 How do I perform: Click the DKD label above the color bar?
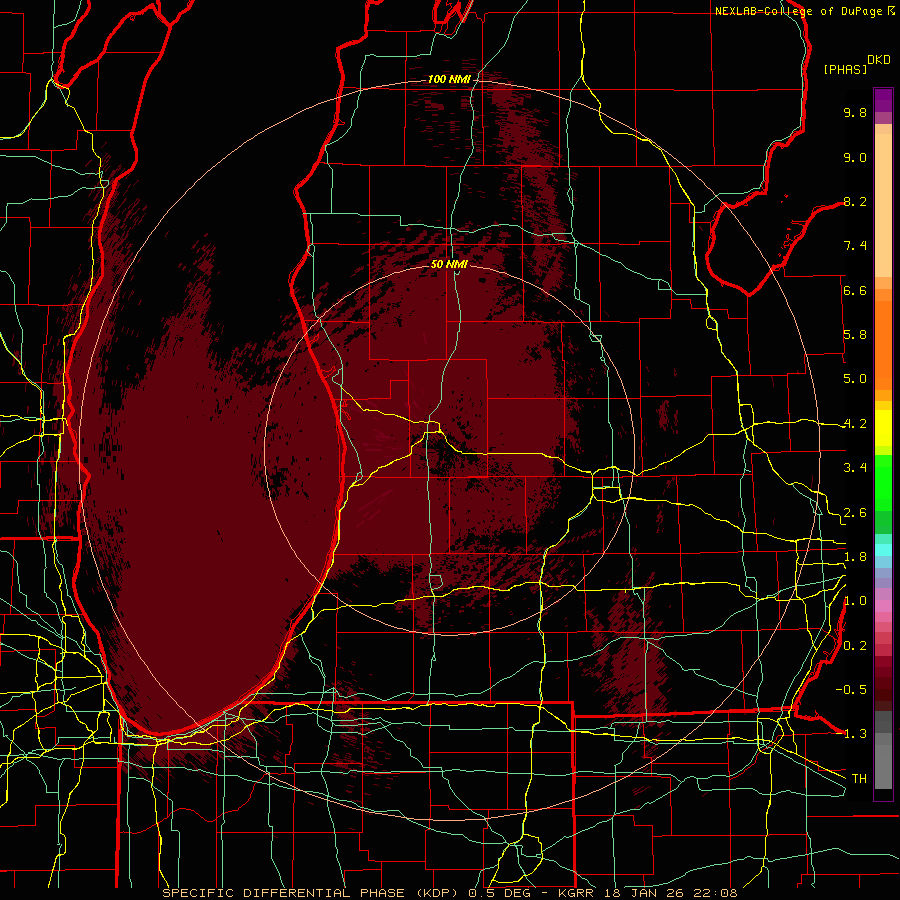tap(879, 60)
